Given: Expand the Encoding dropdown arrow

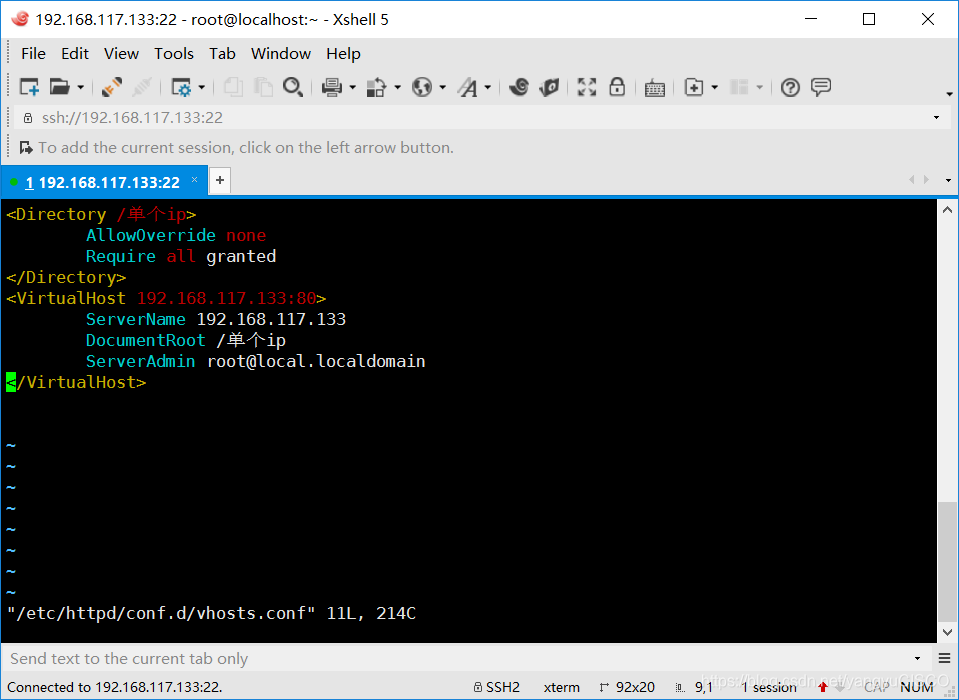Looking at the screenshot, I should [442, 87].
